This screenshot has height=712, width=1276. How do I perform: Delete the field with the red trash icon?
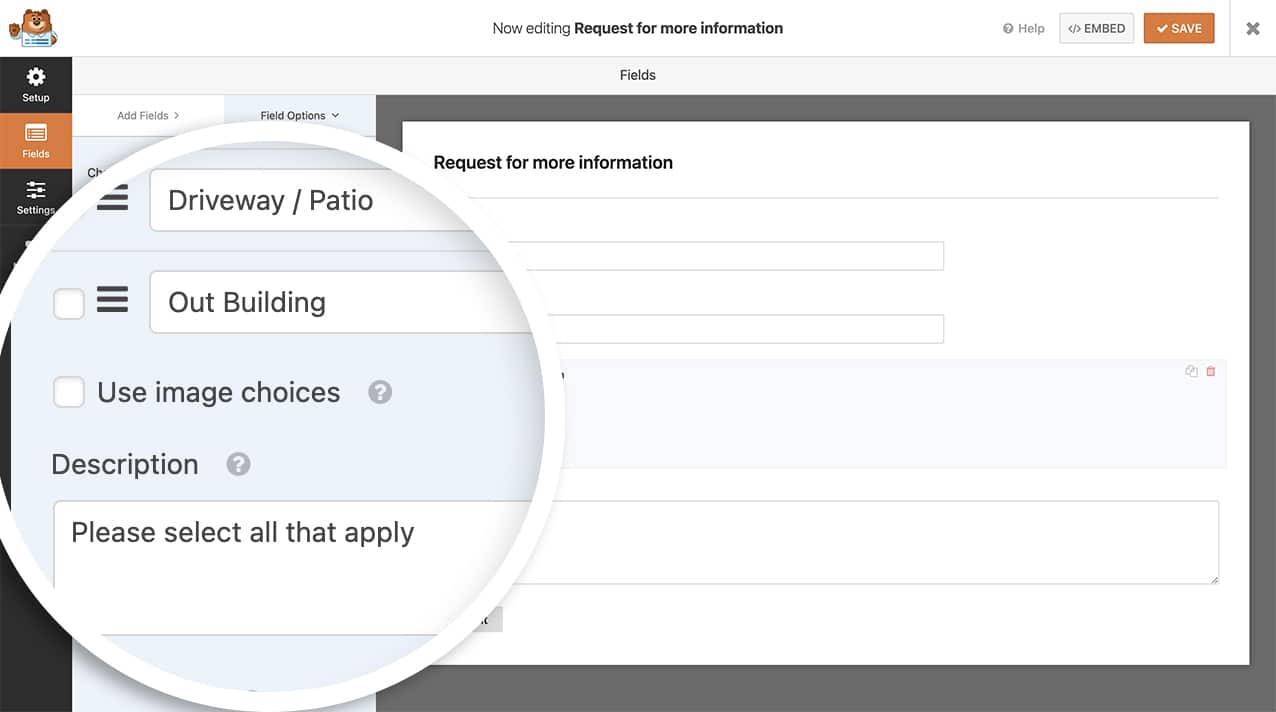tap(1211, 371)
